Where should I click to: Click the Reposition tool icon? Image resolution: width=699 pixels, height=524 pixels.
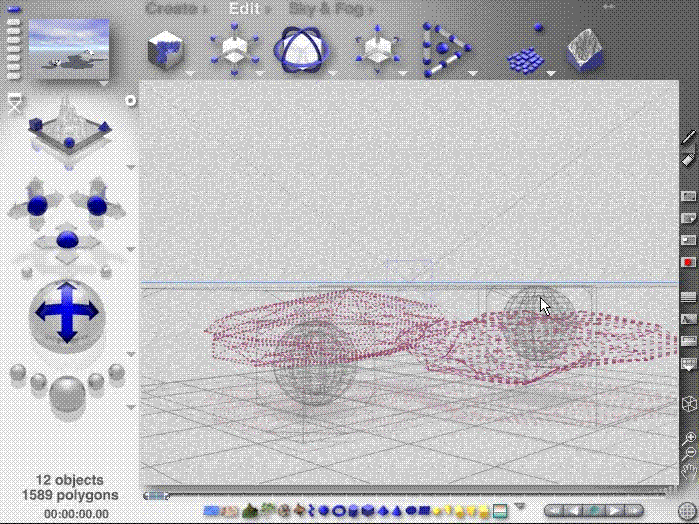click(x=377, y=48)
